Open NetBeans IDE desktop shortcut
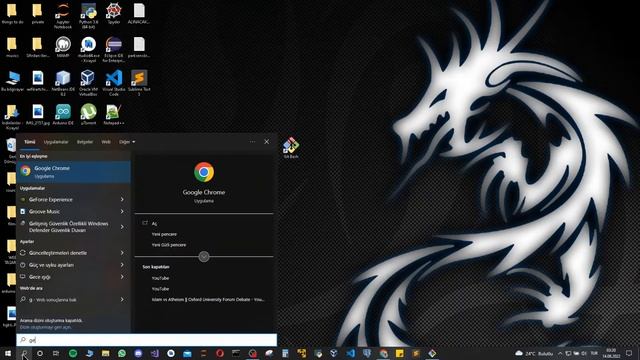 point(63,83)
